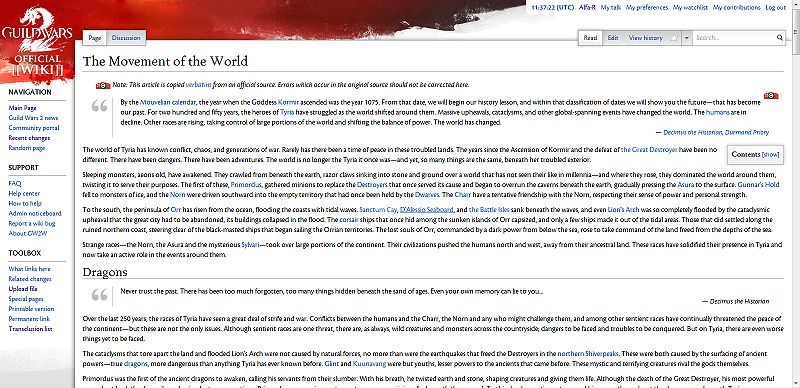Image resolution: width=800 pixels, height=388 pixels.
Task: Open the Discussion tab
Action: 126,38
